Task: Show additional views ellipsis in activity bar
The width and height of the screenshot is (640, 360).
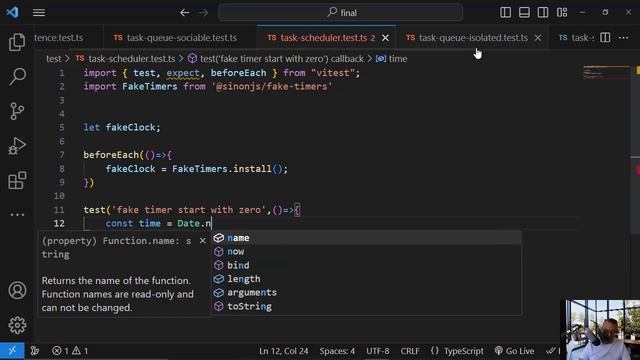Action: pyautogui.click(x=17, y=214)
